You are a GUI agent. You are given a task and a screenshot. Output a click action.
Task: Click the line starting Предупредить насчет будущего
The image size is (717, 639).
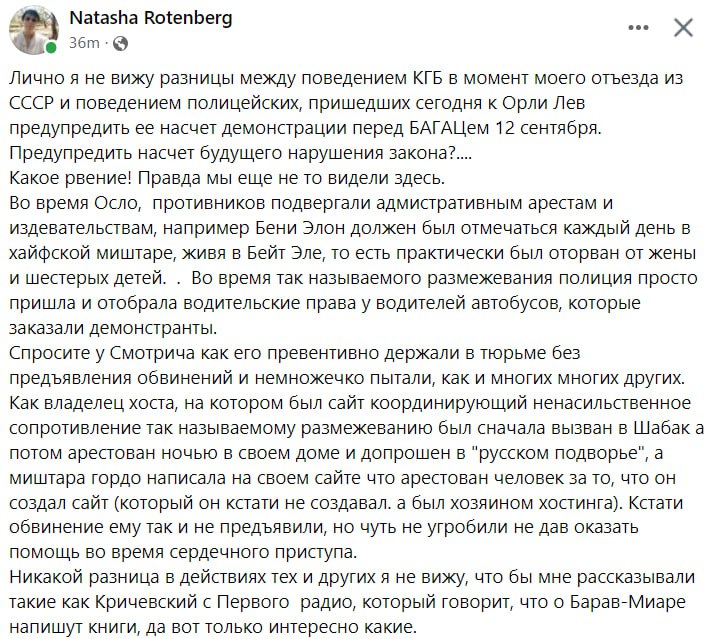(241, 153)
